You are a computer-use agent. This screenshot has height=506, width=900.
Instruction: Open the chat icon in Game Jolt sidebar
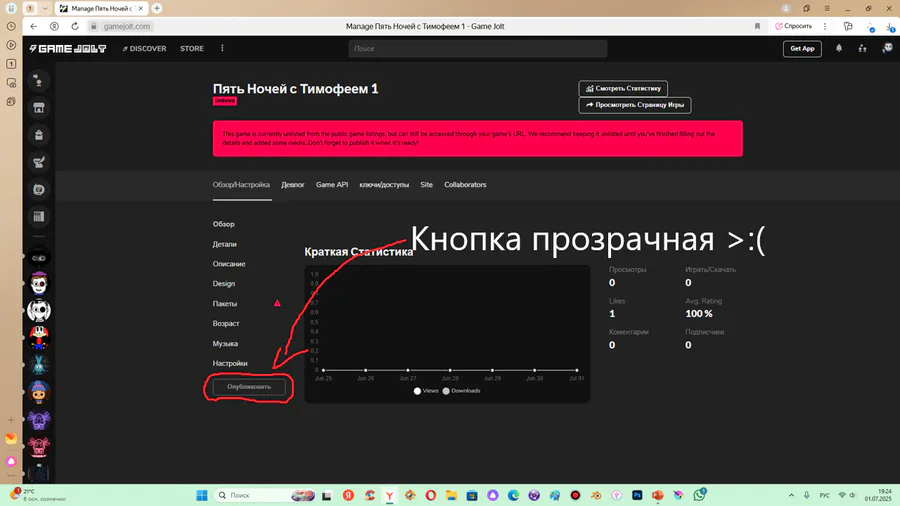click(x=38, y=81)
